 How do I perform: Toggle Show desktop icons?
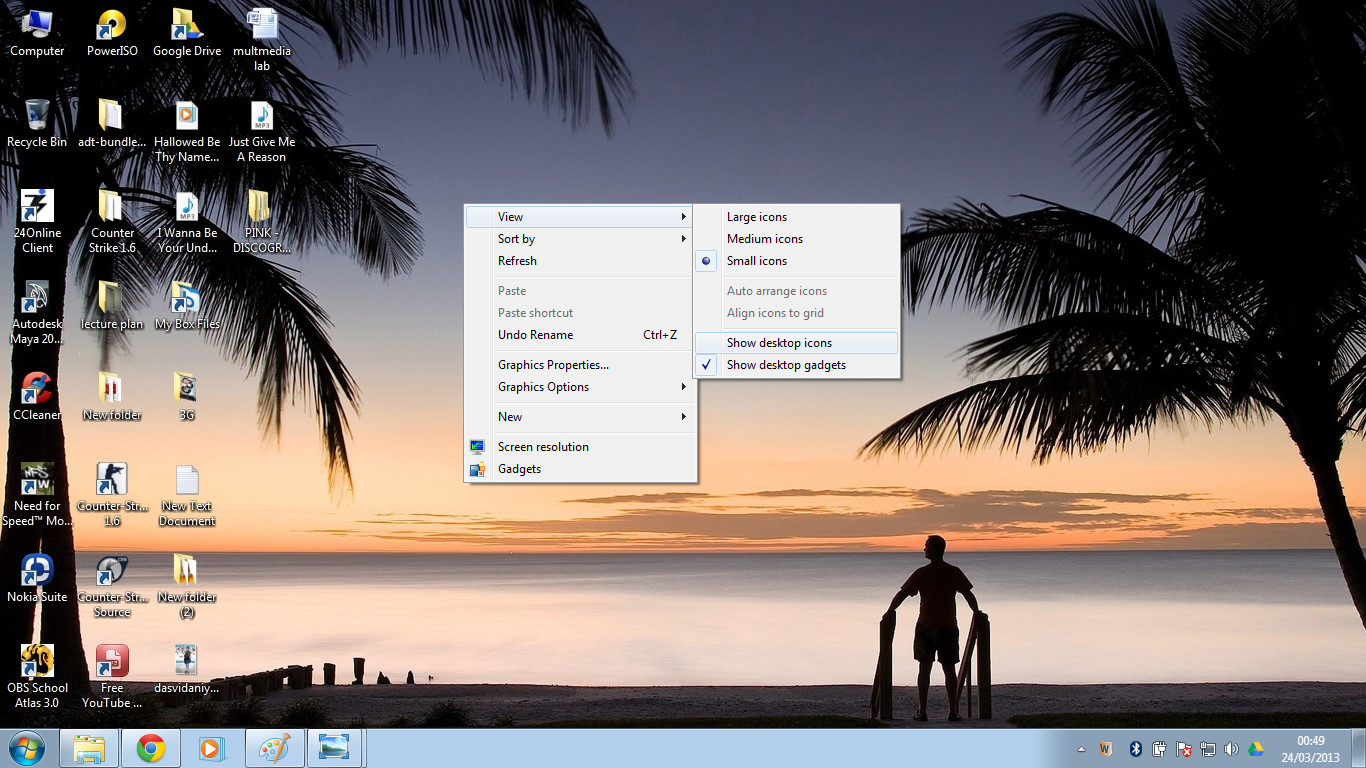pos(797,343)
